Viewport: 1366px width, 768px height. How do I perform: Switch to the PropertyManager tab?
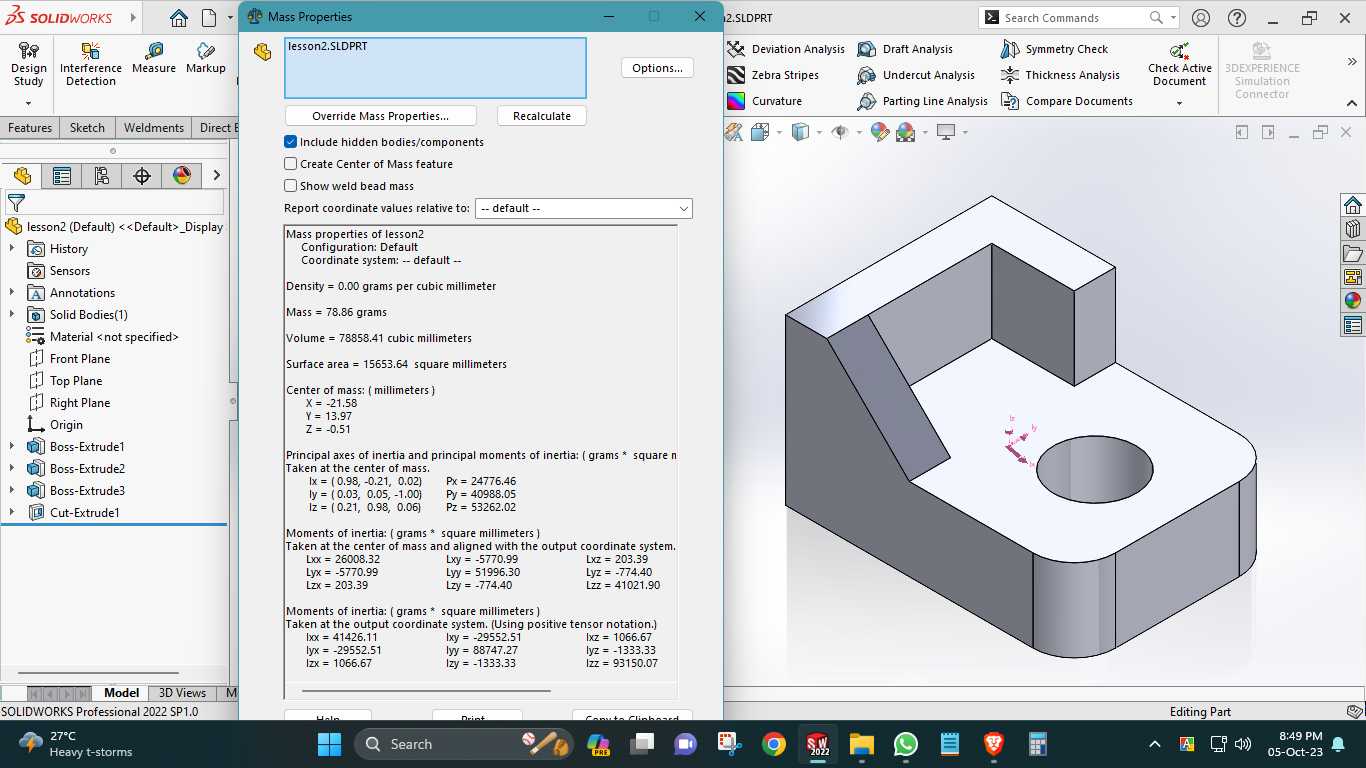[x=62, y=176]
